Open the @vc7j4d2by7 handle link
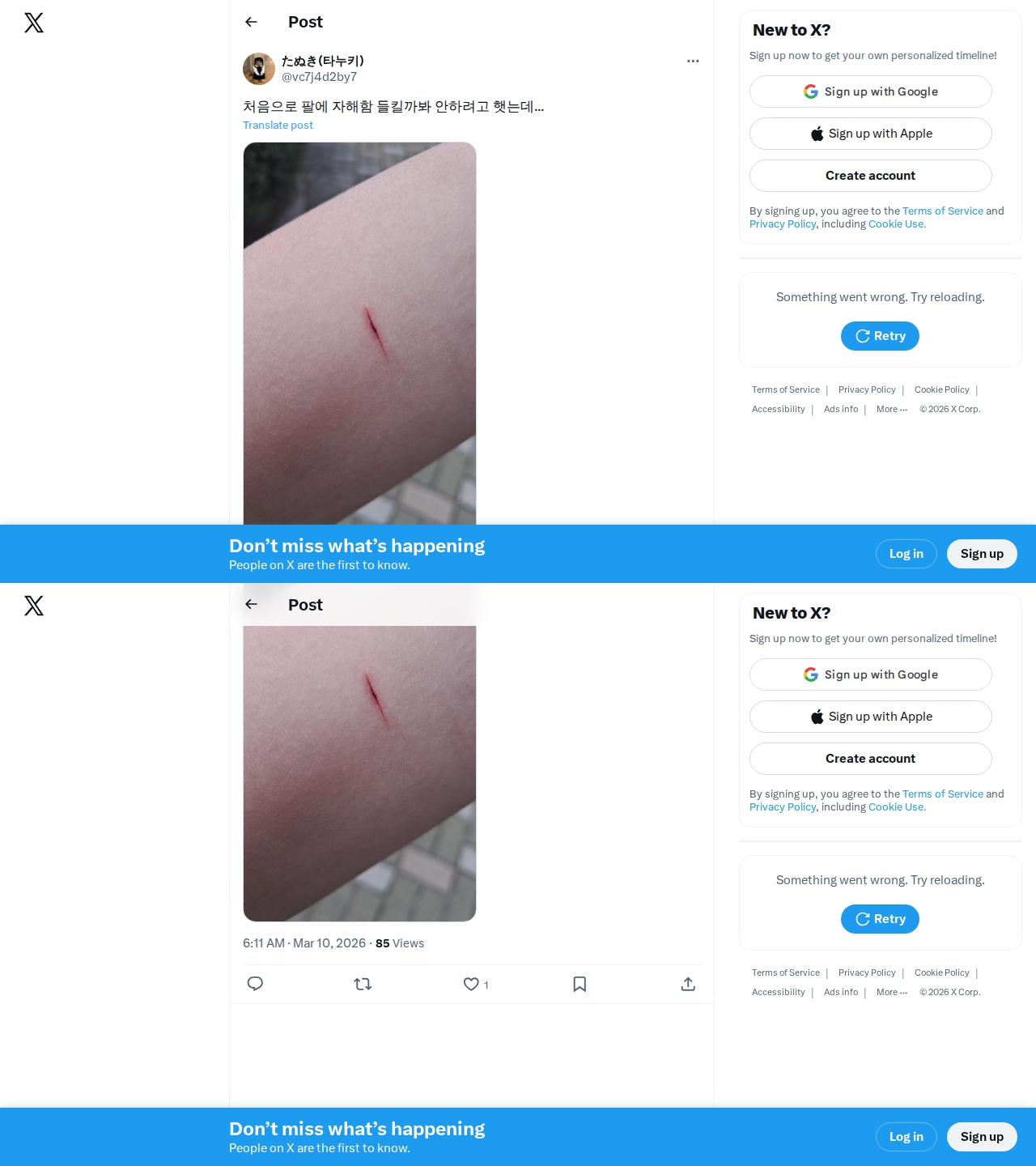1036x1166 pixels. click(319, 77)
